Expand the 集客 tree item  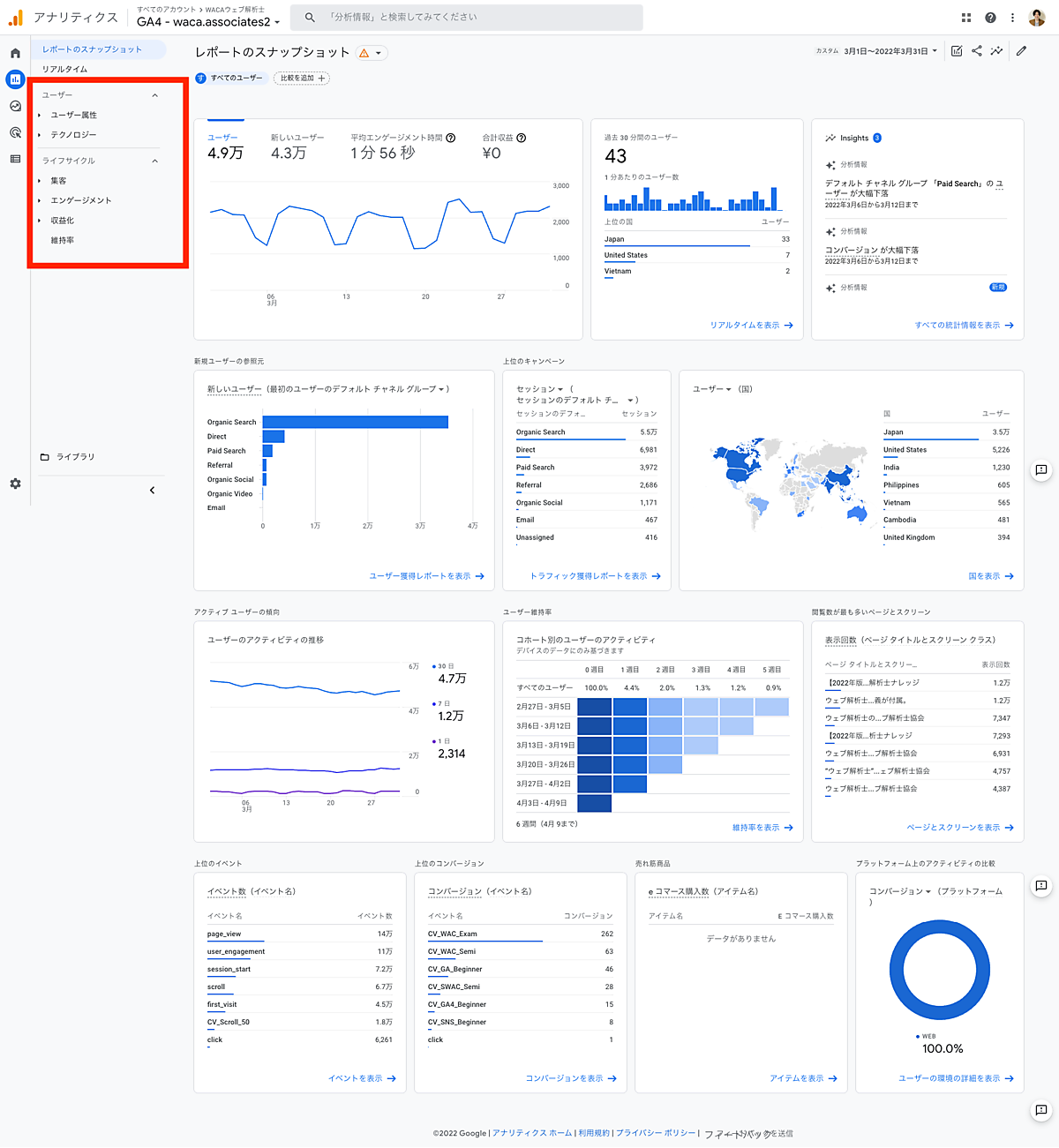click(x=58, y=181)
